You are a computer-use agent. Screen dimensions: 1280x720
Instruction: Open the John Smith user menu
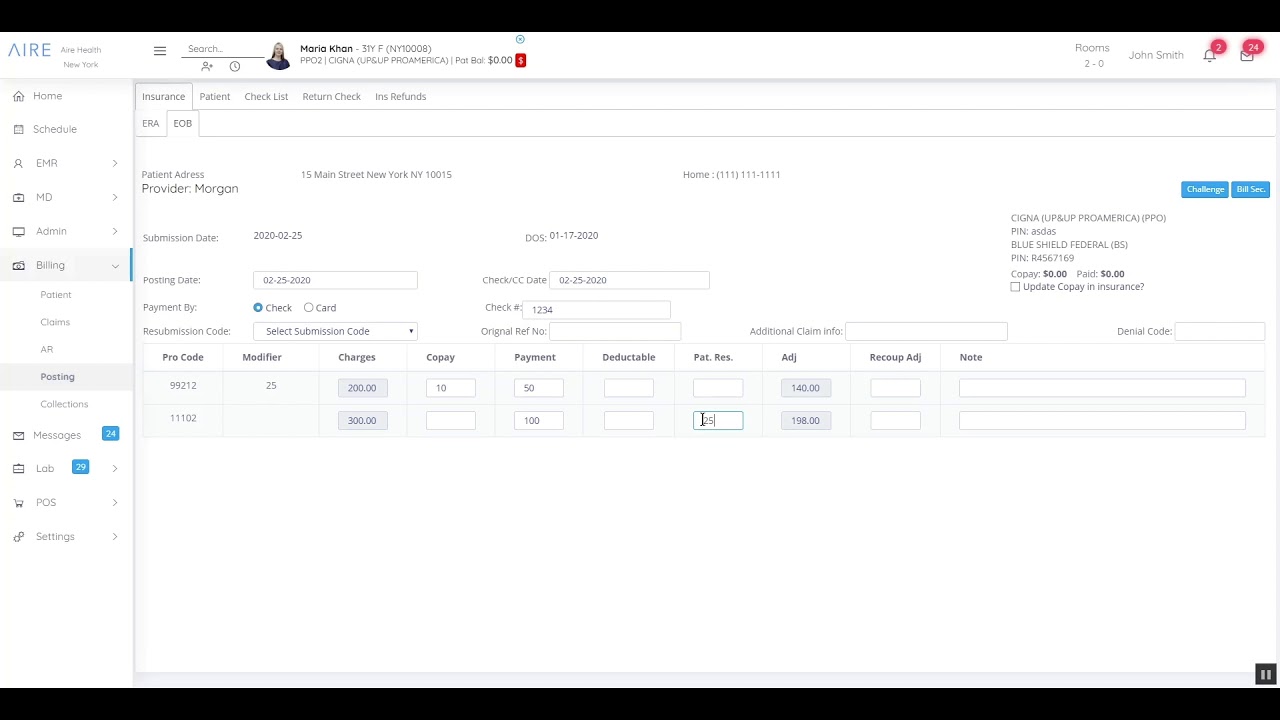pos(1156,55)
